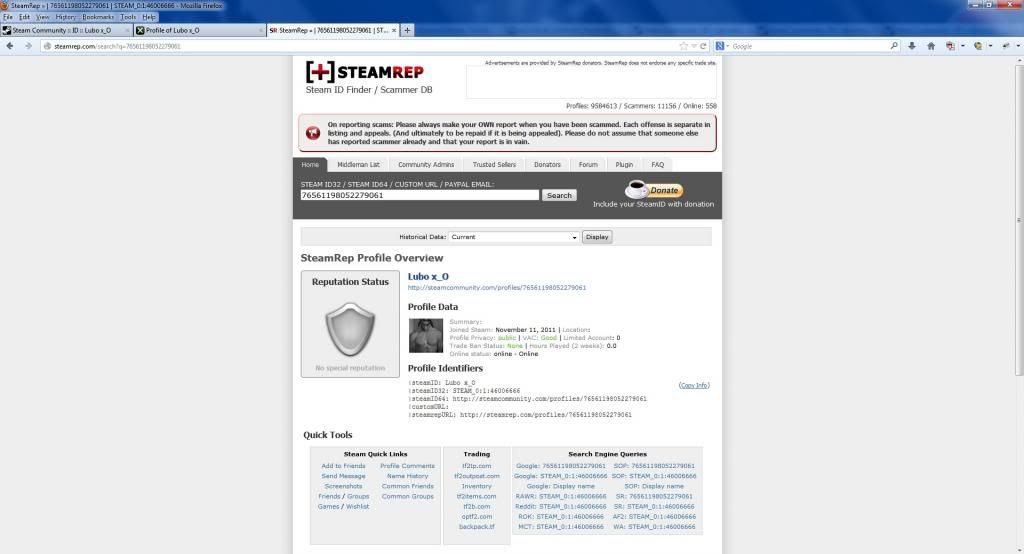
Task: Go to the Home page icon
Action: (x=931, y=46)
